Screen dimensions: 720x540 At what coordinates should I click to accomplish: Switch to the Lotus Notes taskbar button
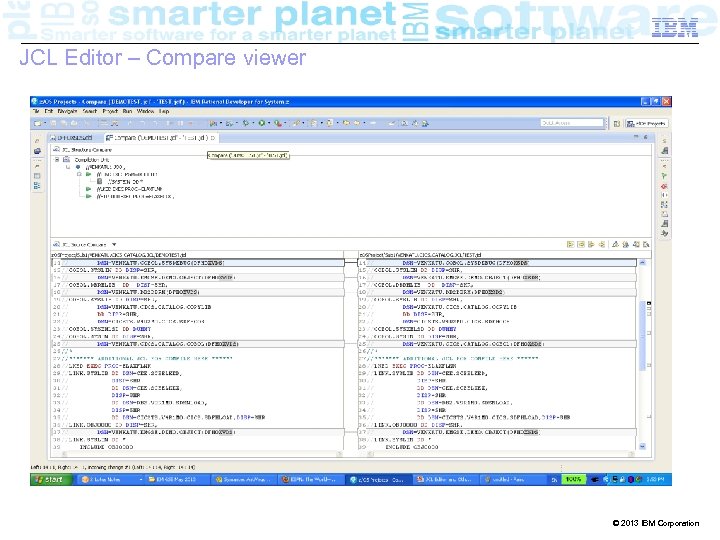[x=109, y=479]
